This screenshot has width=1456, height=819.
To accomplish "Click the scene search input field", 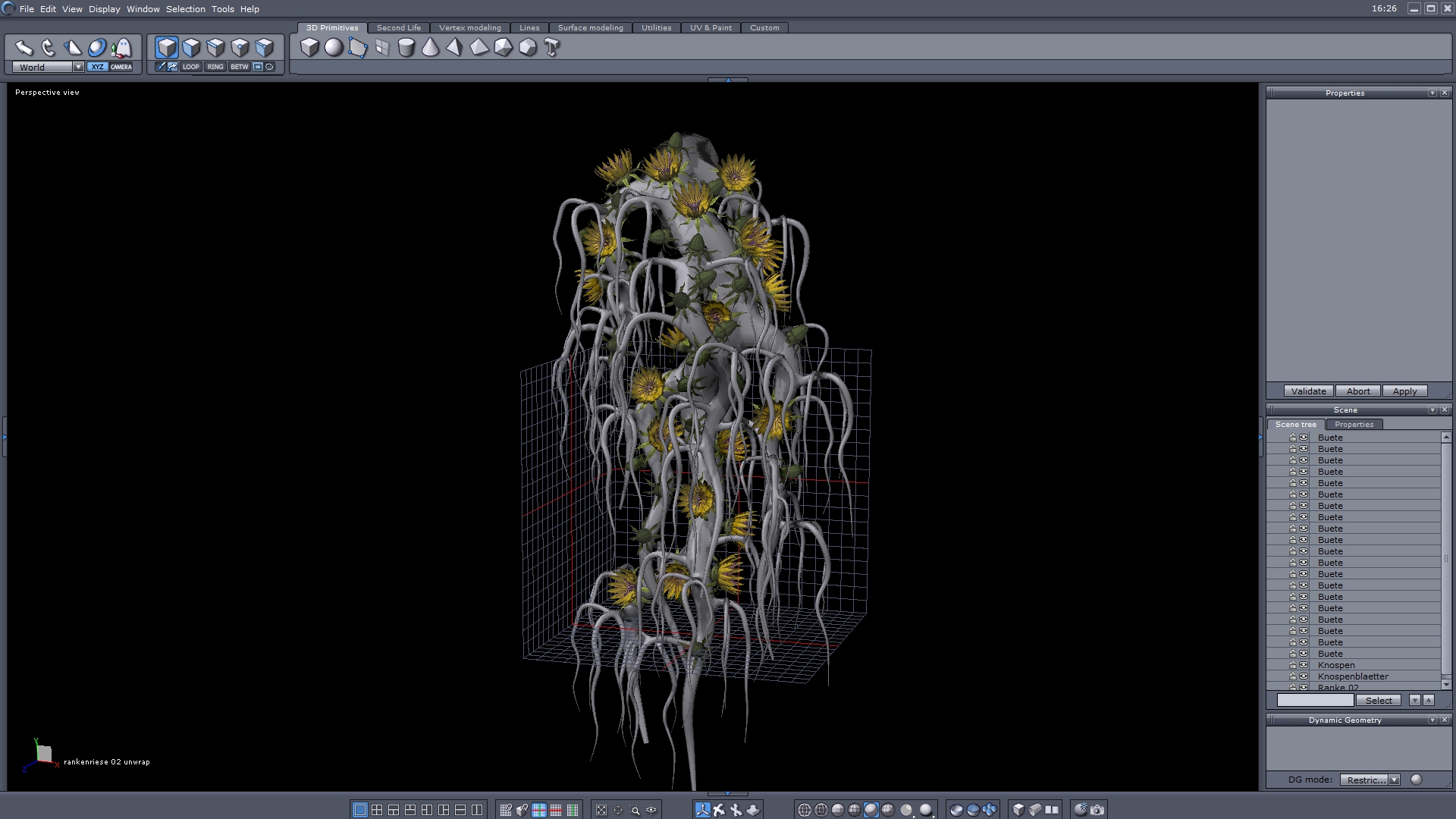I will pyautogui.click(x=1315, y=700).
